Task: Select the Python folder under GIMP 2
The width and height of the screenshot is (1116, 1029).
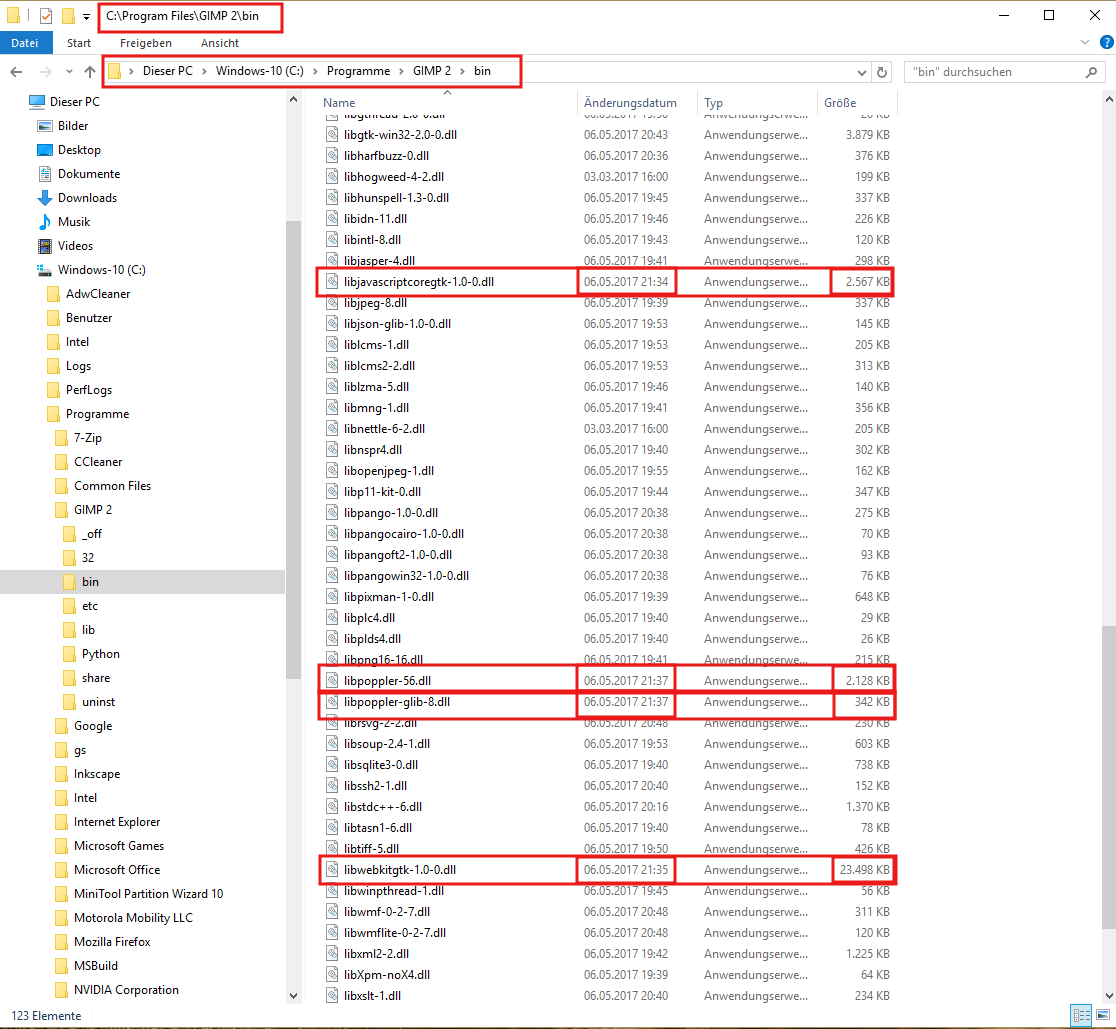Action: [x=100, y=654]
